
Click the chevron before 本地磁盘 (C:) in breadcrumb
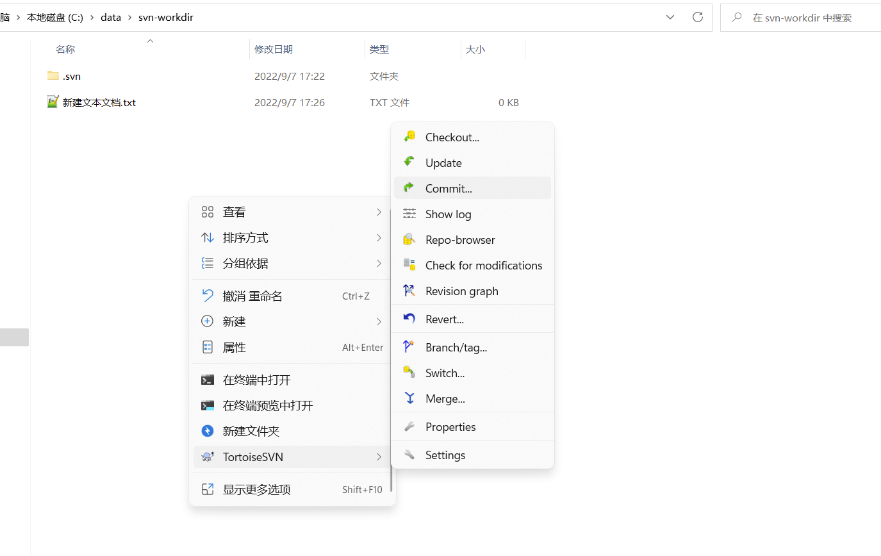point(18,17)
